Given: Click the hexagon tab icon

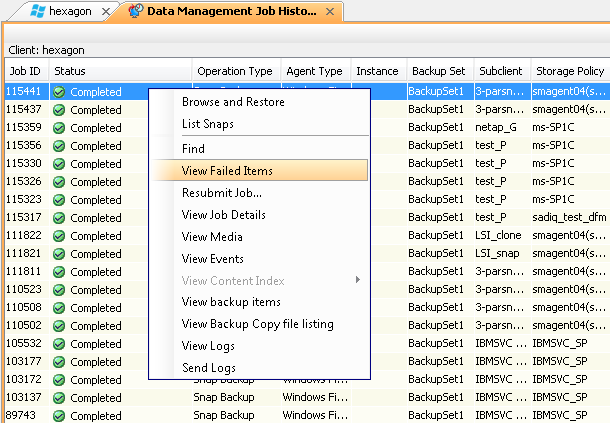Looking at the screenshot, I should pyautogui.click(x=37, y=12).
